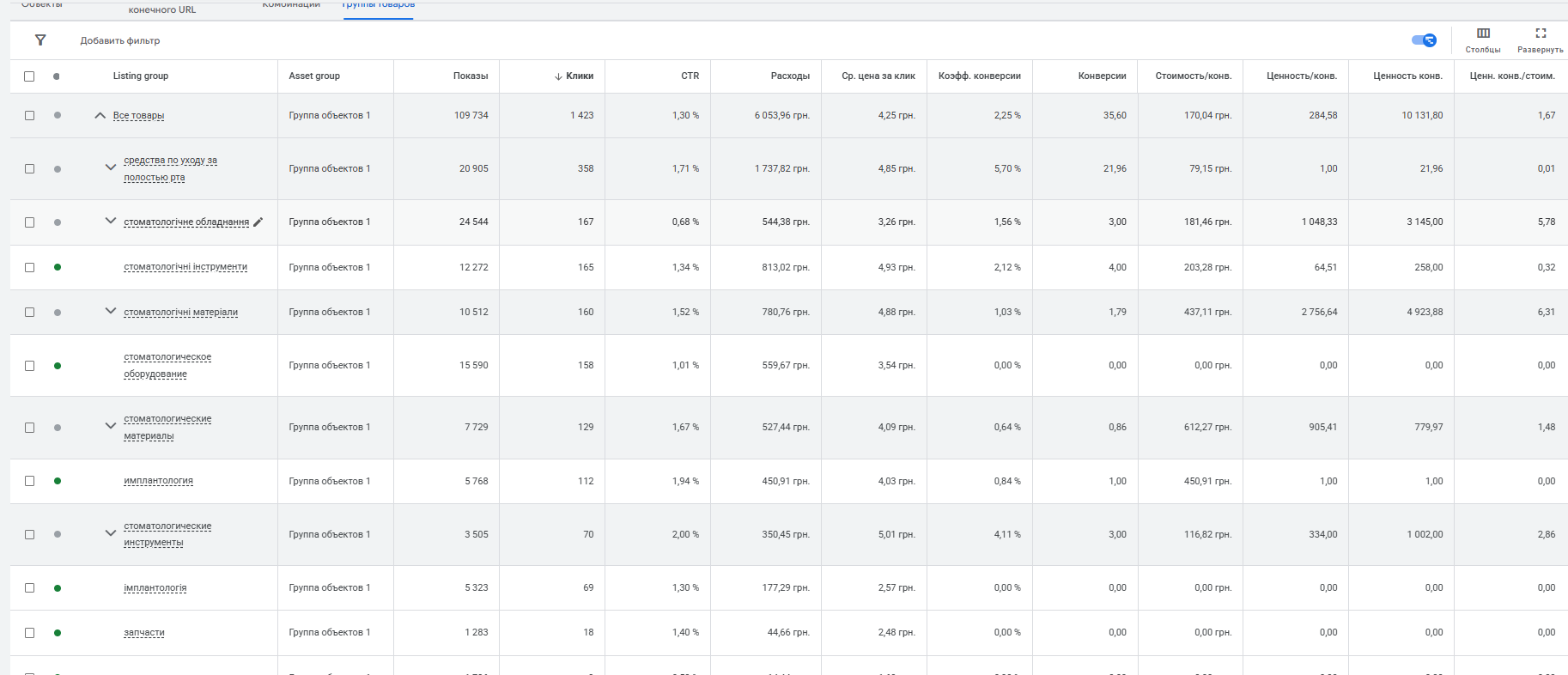Image resolution: width=1568 pixels, height=675 pixels.
Task: Open the імплантологія listing group link
Action: (155, 588)
